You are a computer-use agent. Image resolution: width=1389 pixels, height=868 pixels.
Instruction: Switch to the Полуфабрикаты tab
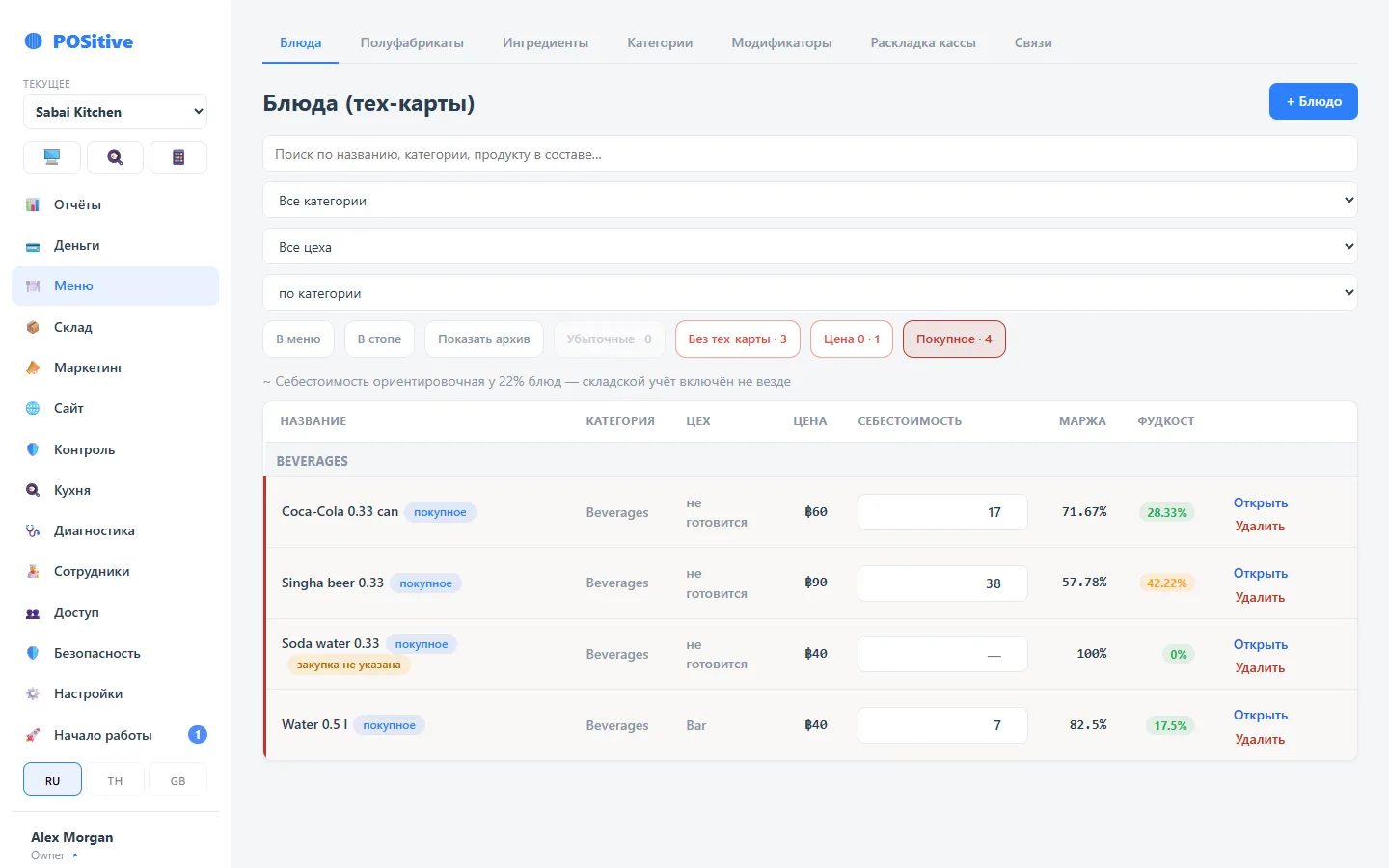point(412,42)
